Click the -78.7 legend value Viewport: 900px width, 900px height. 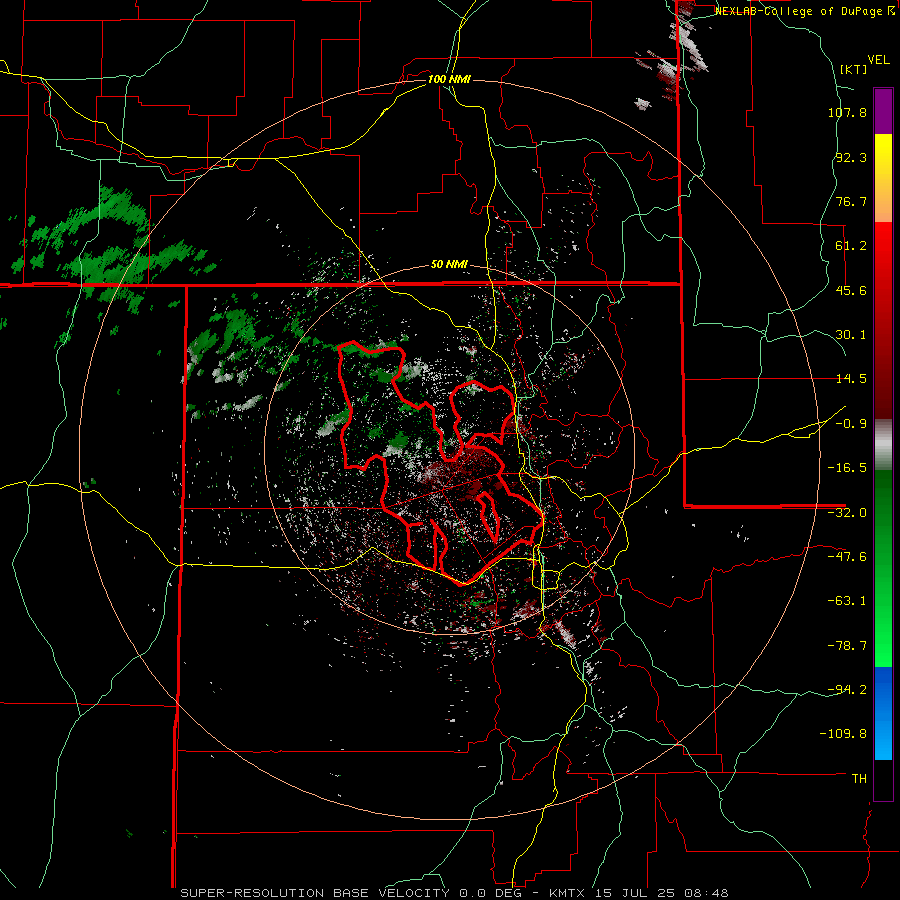[847, 646]
